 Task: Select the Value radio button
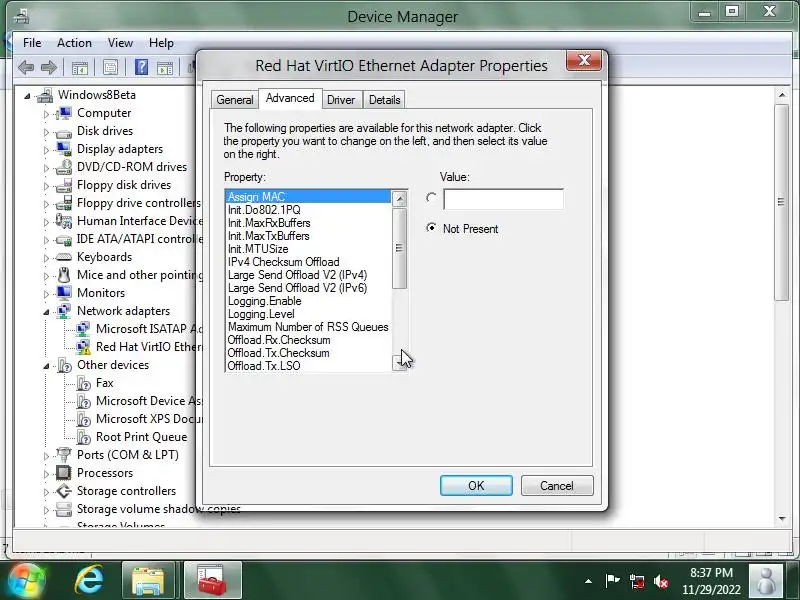tap(431, 198)
